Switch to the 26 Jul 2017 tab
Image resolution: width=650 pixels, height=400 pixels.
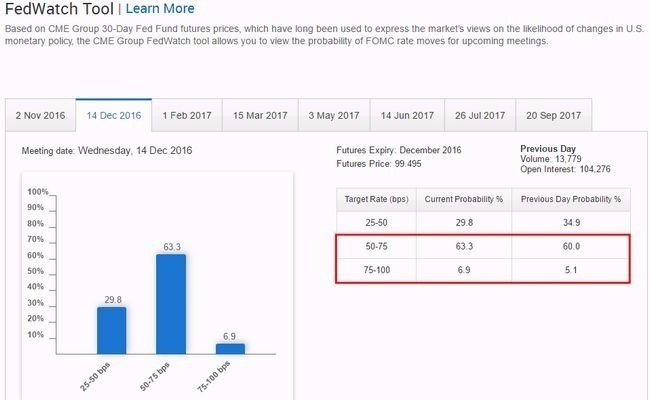tap(480, 115)
